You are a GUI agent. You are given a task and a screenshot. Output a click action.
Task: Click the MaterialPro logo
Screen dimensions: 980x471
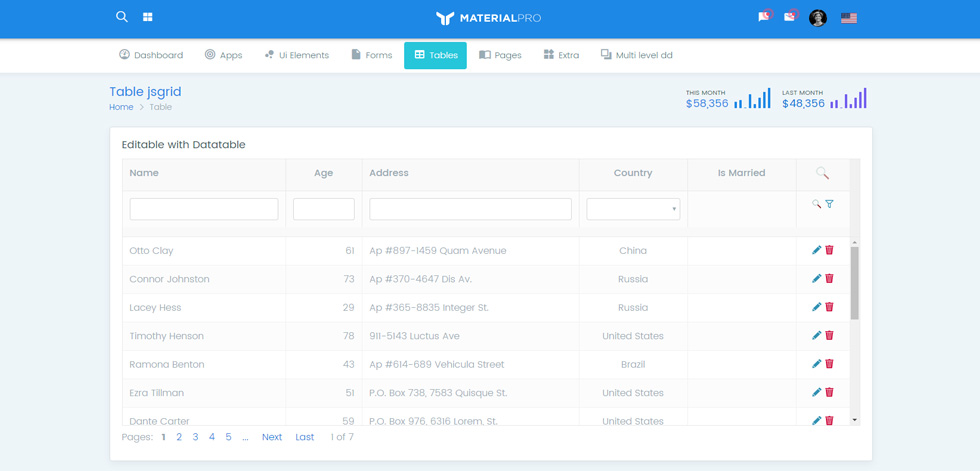pyautogui.click(x=488, y=18)
